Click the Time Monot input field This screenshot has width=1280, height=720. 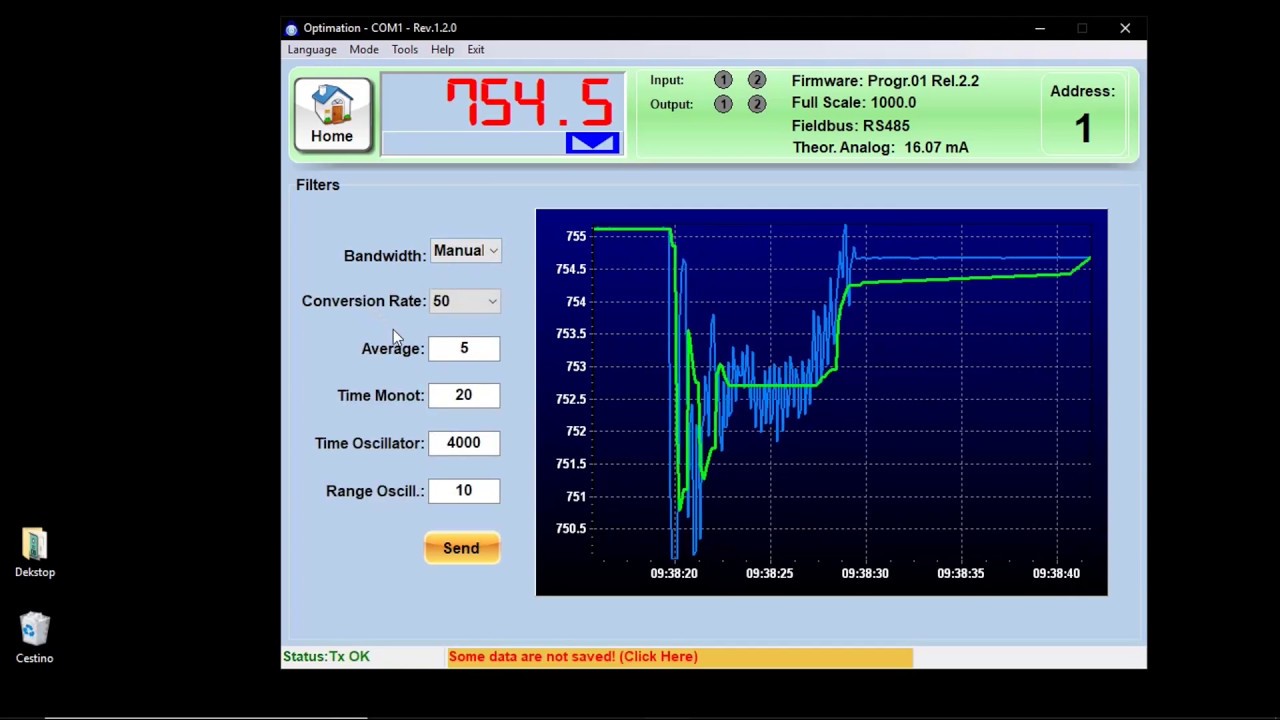[x=464, y=395]
